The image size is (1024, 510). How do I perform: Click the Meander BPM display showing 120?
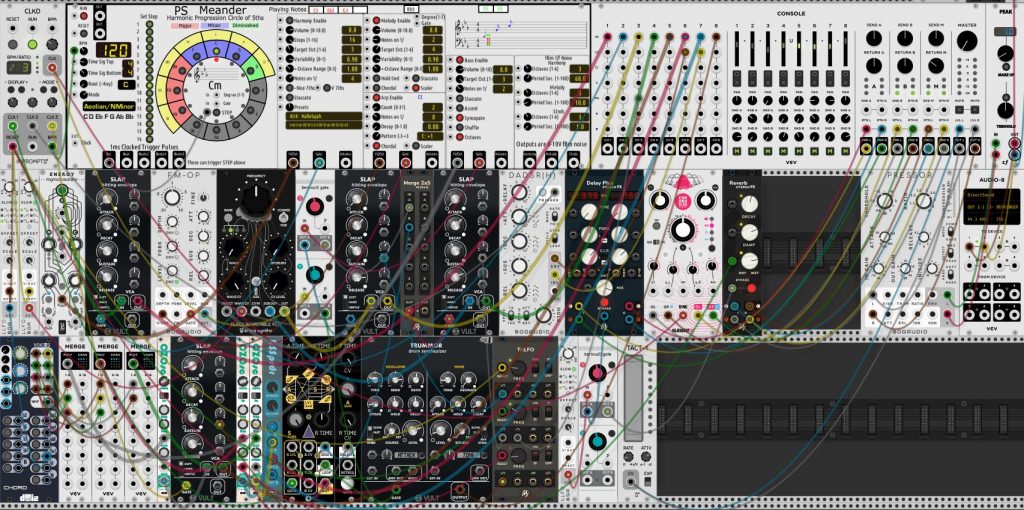tap(112, 49)
